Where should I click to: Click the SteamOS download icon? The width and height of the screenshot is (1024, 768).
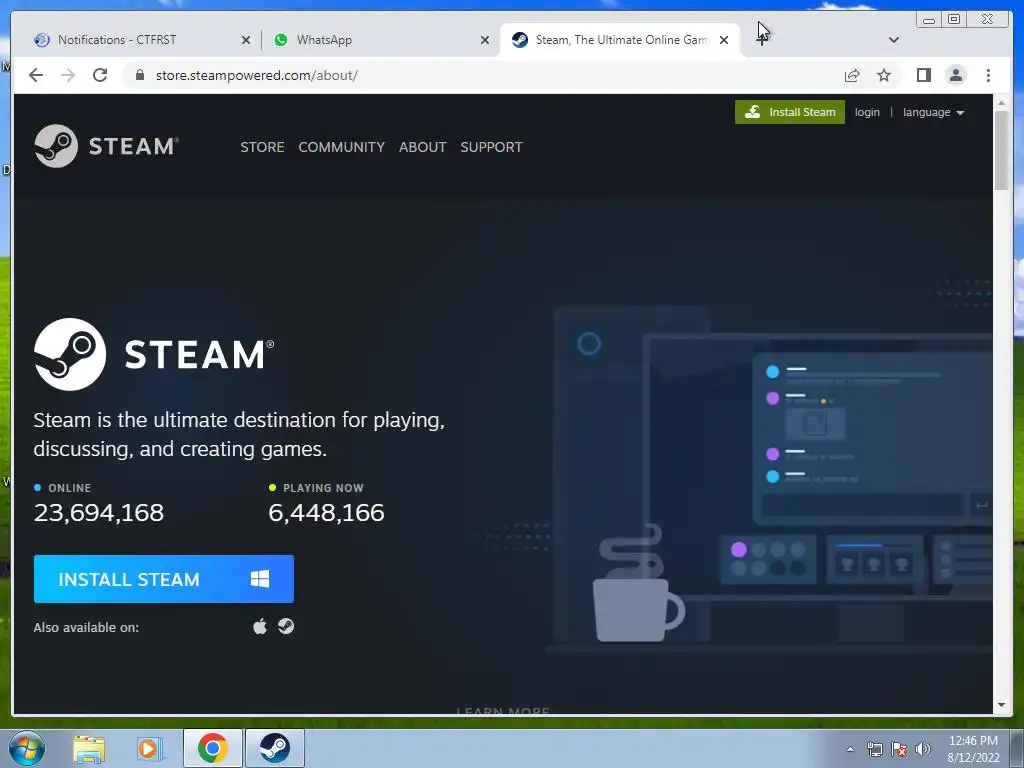tap(286, 626)
